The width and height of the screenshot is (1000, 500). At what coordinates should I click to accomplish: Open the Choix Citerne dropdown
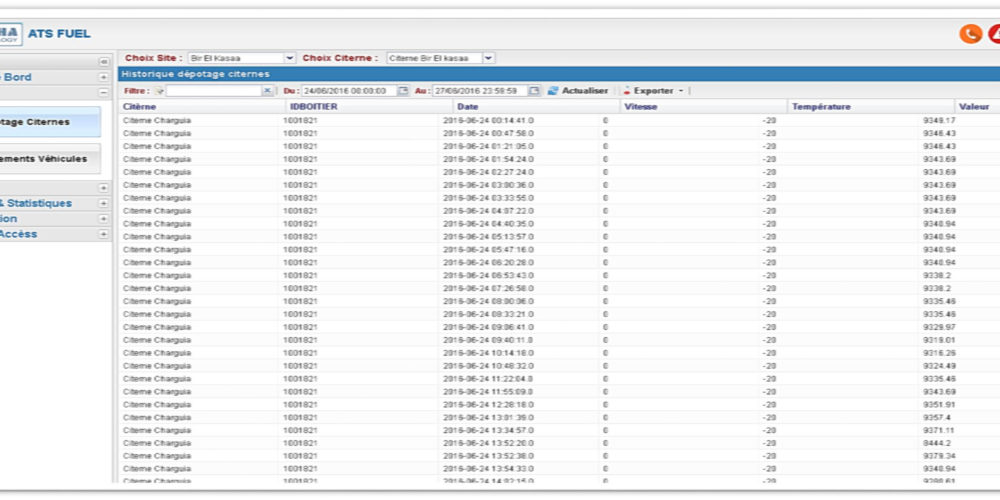[x=489, y=59]
